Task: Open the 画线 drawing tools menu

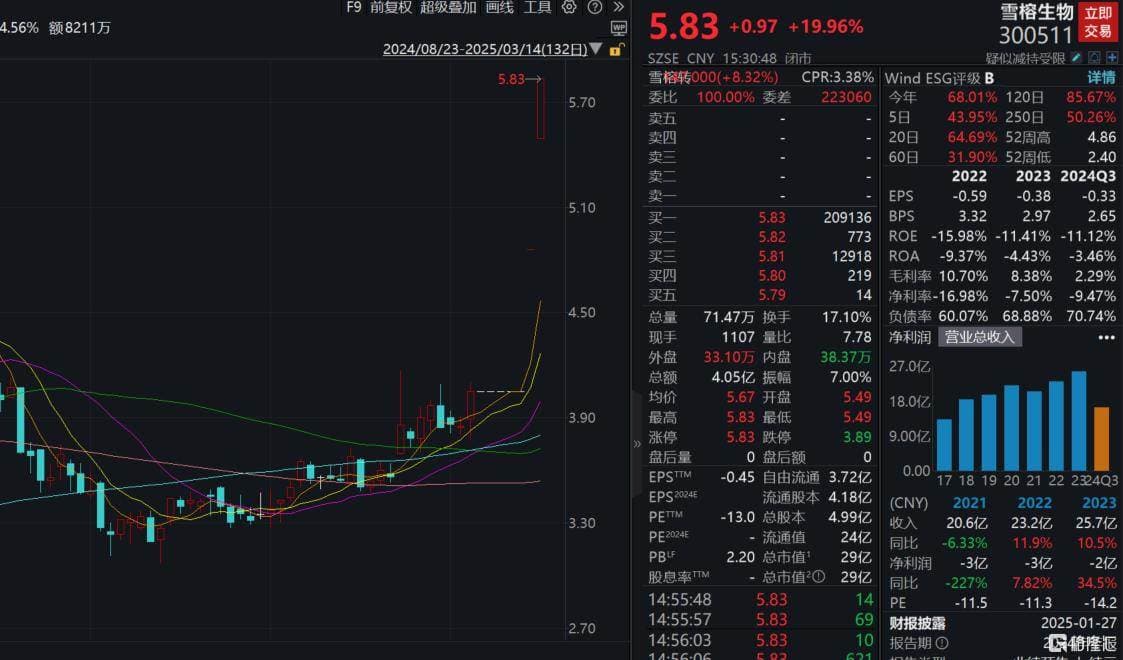Action: (x=500, y=7)
